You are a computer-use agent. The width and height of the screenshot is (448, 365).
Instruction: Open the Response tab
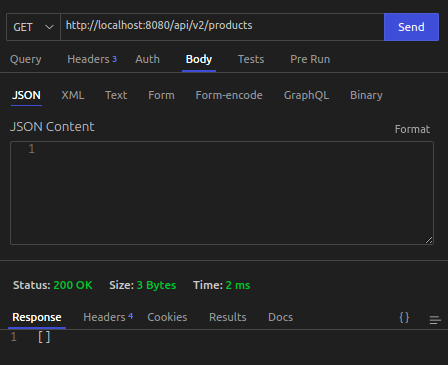[37, 317]
